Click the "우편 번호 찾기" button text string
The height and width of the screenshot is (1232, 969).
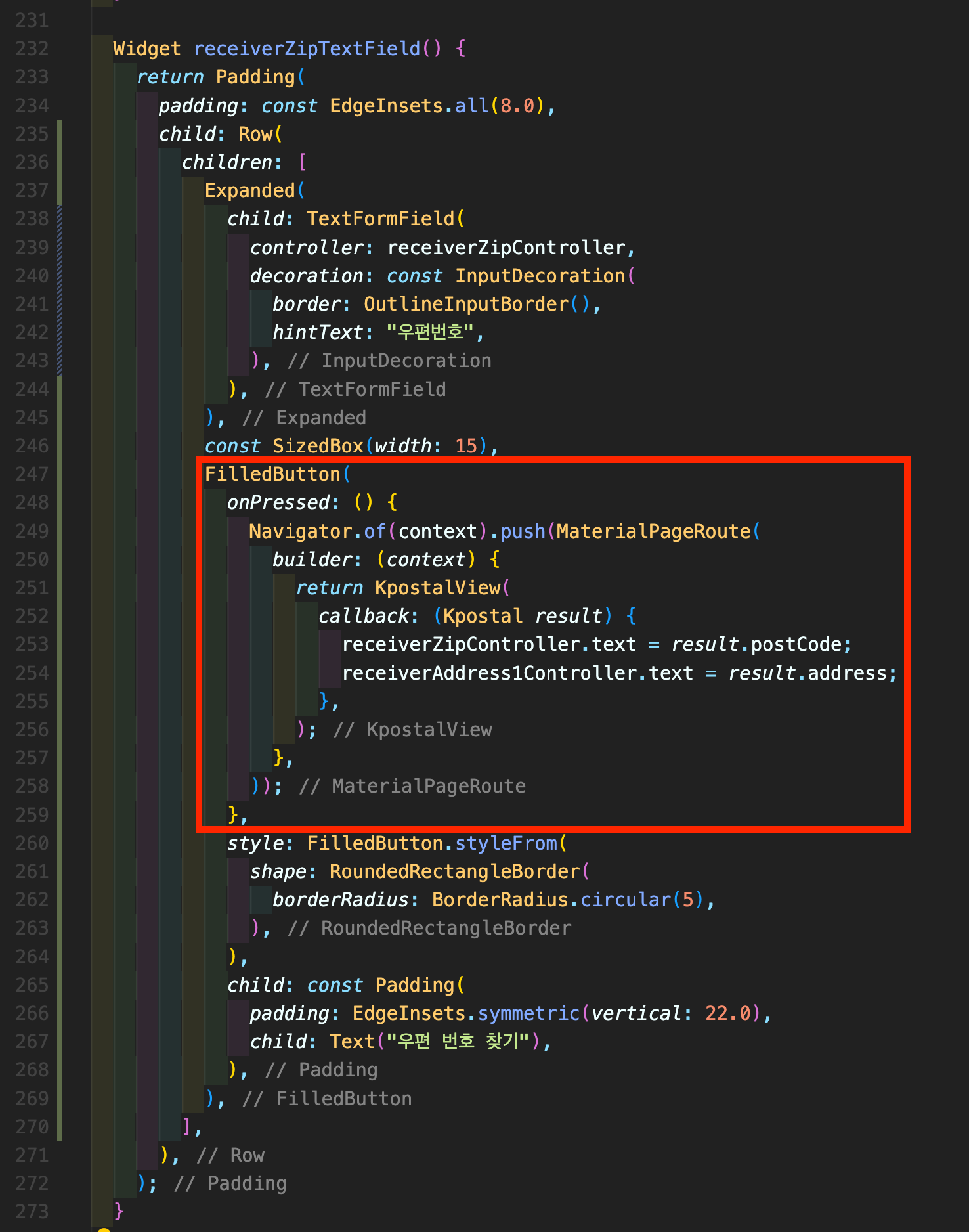pos(458,1042)
